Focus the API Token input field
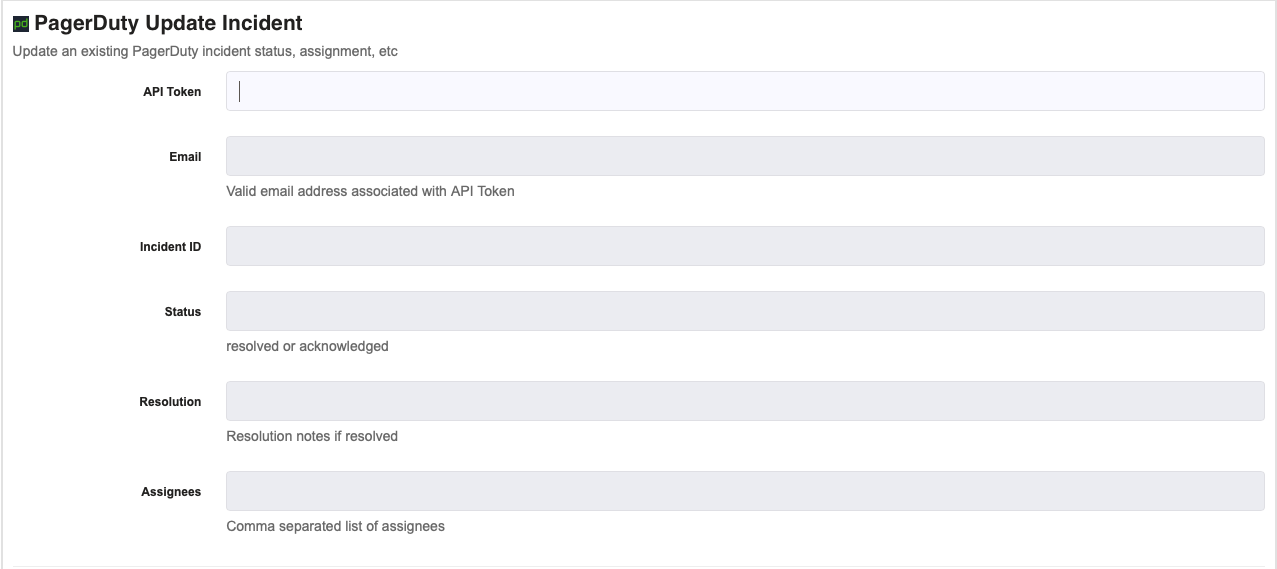The height and width of the screenshot is (569, 1277). [745, 91]
